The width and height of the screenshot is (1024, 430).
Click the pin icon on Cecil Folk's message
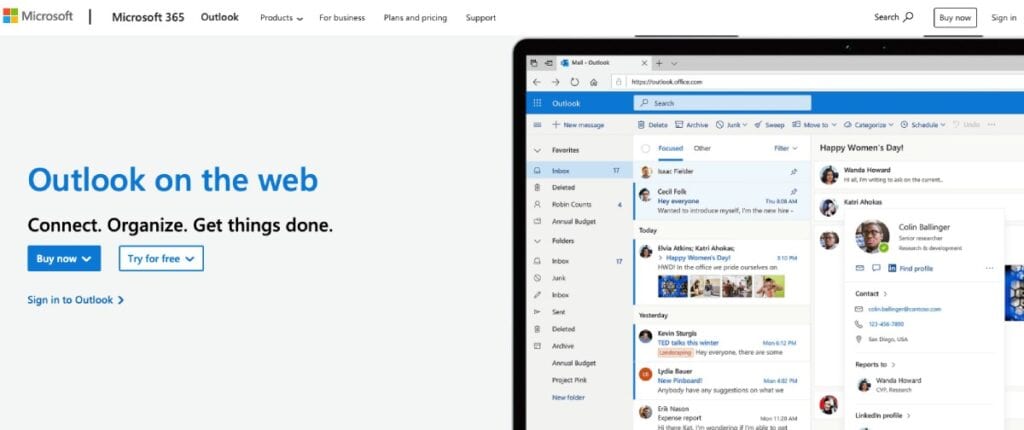793,191
